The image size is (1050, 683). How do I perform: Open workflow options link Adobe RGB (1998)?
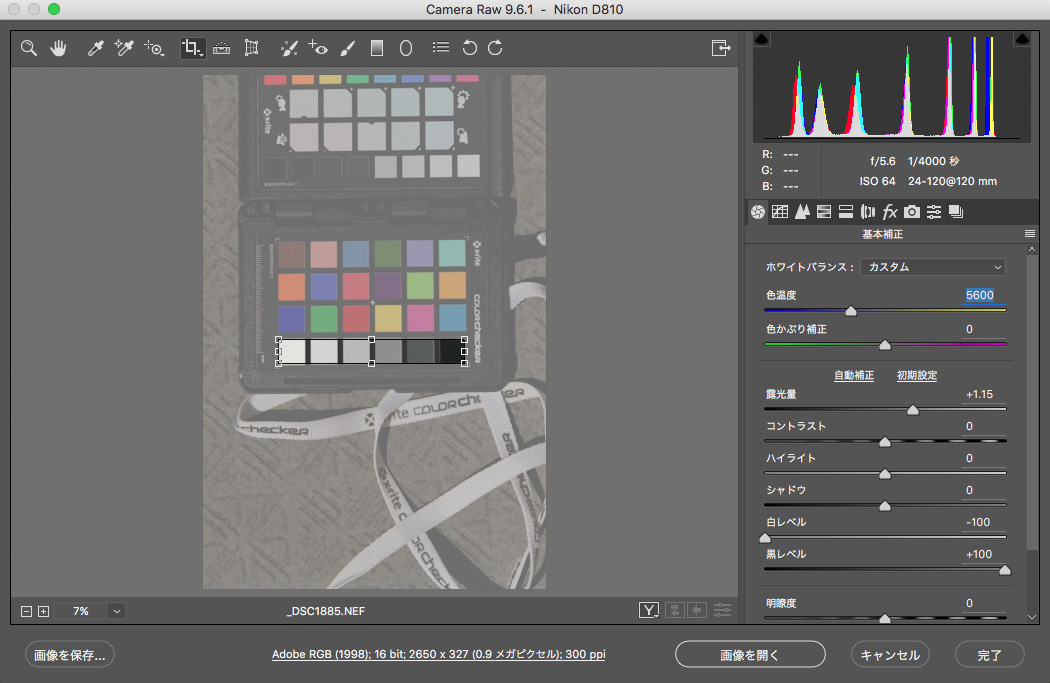439,654
